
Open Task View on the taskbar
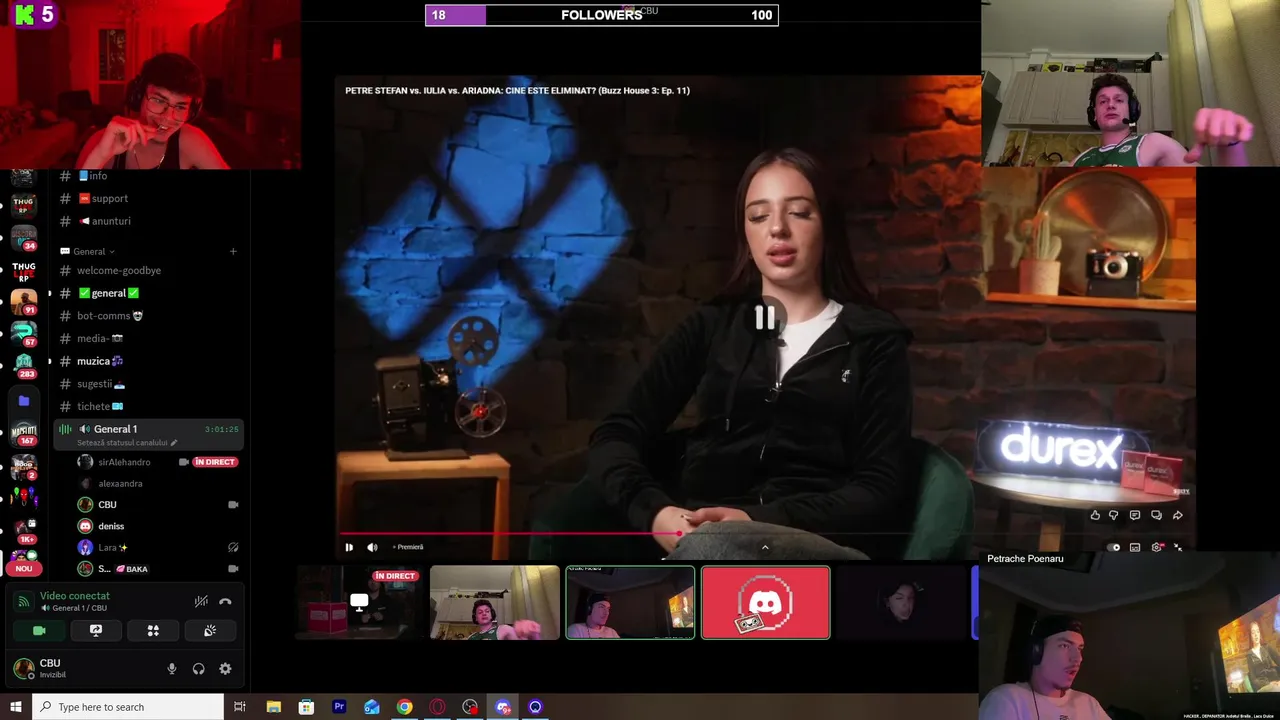(x=239, y=707)
